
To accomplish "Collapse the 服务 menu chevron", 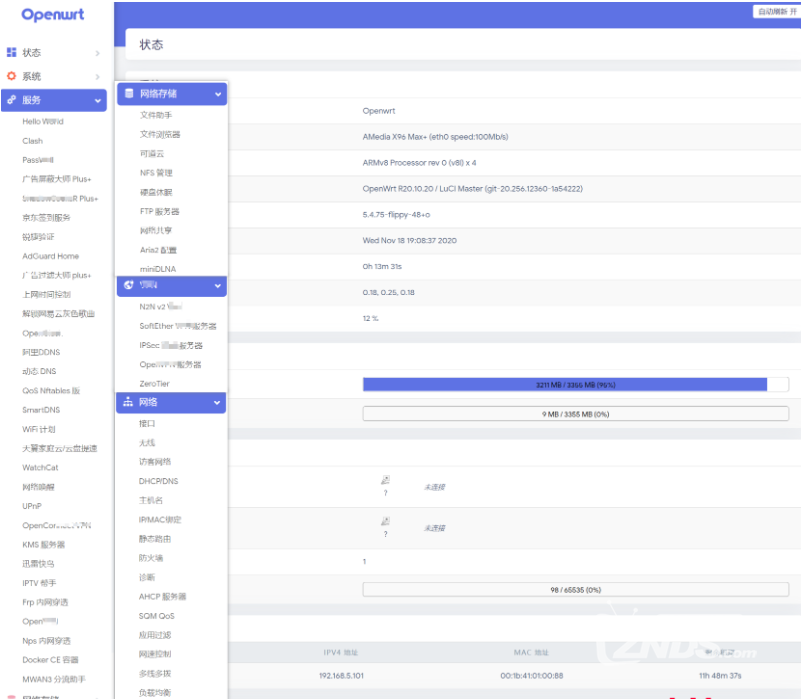I will (x=97, y=100).
